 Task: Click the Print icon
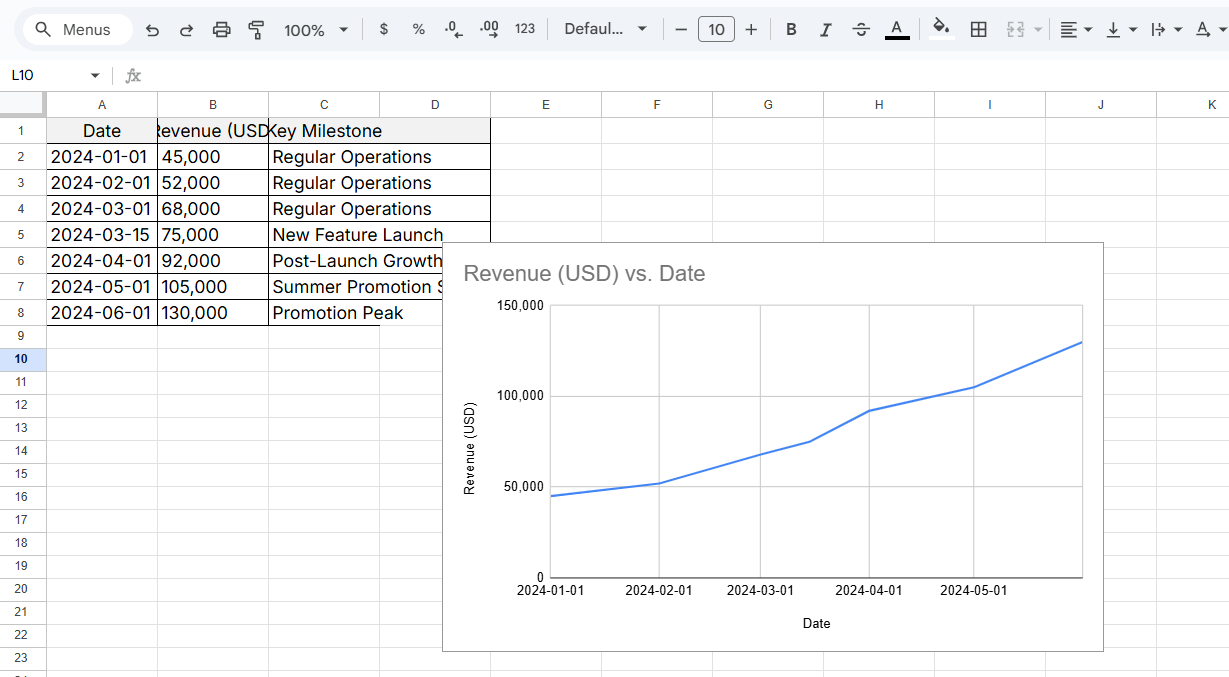tap(221, 30)
